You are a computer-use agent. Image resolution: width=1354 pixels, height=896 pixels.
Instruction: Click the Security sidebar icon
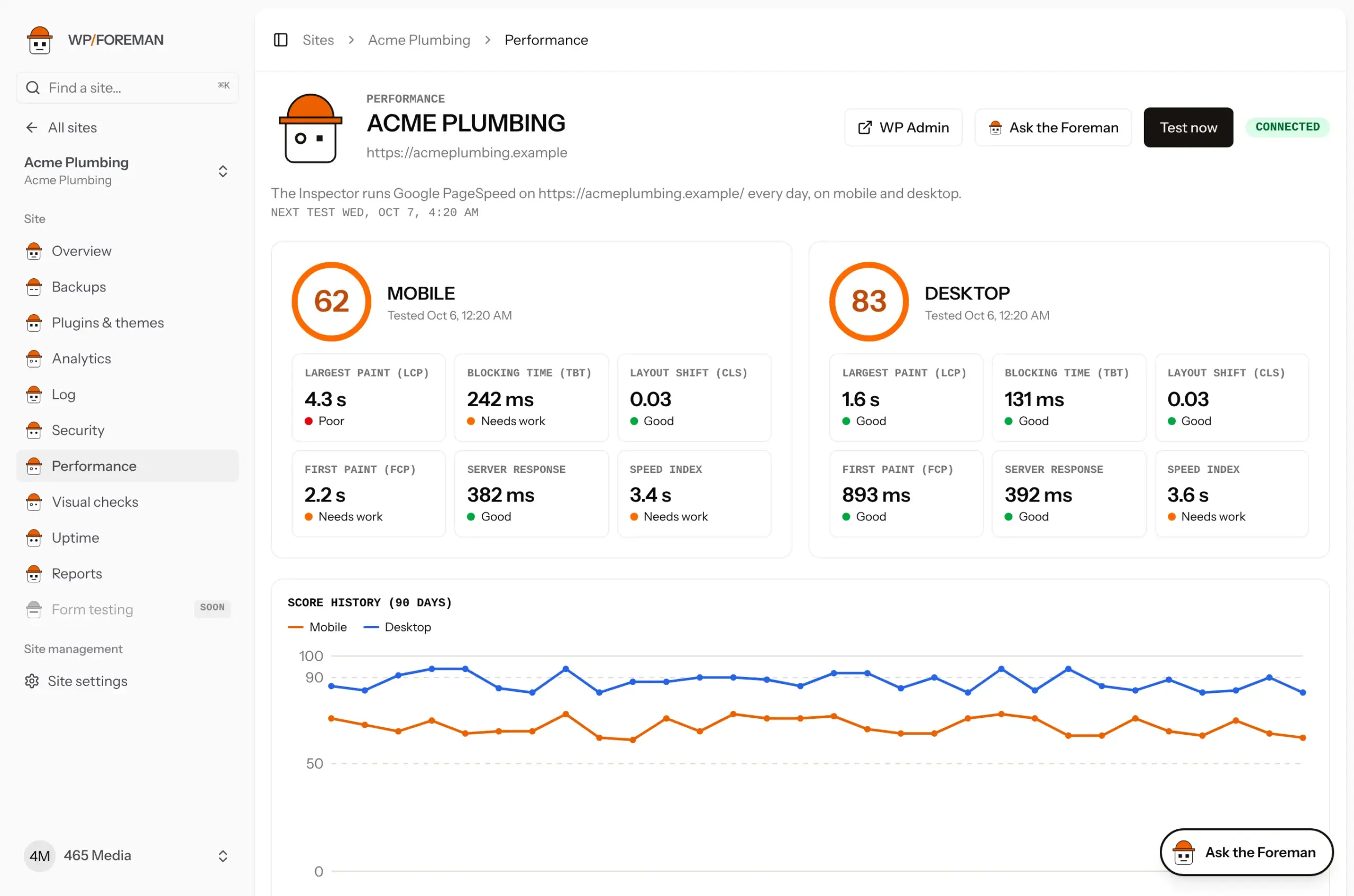[x=34, y=431]
